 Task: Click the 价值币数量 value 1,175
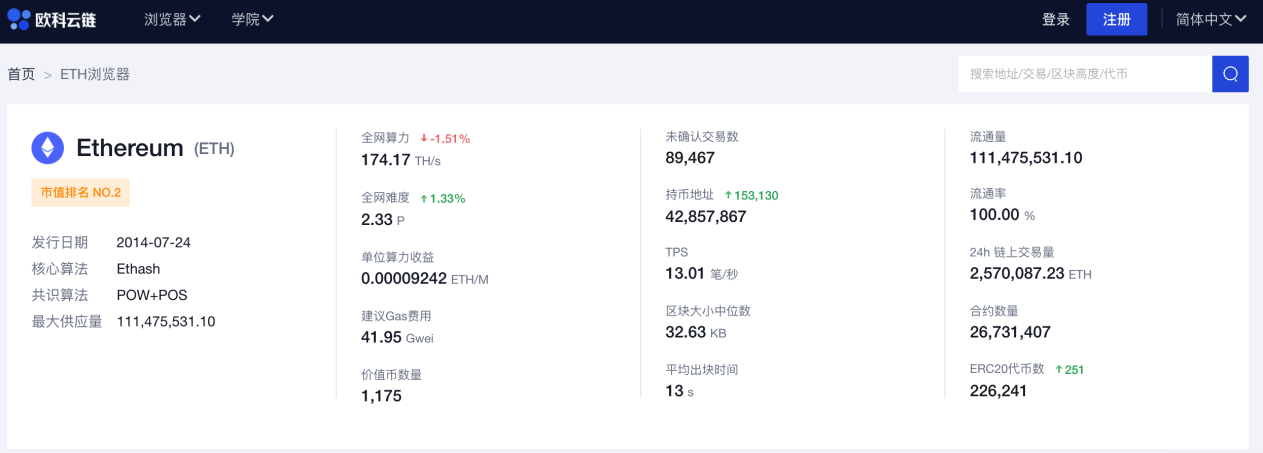[381, 396]
